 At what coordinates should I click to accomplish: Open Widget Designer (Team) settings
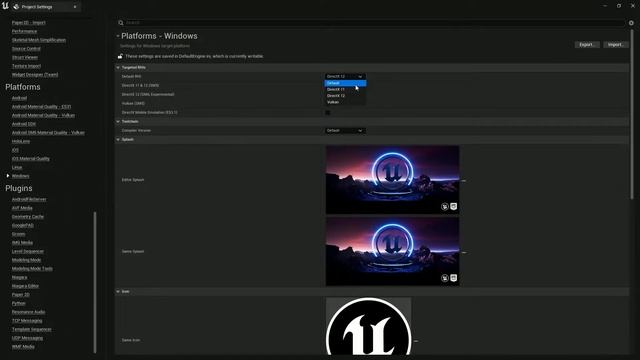(x=35, y=75)
